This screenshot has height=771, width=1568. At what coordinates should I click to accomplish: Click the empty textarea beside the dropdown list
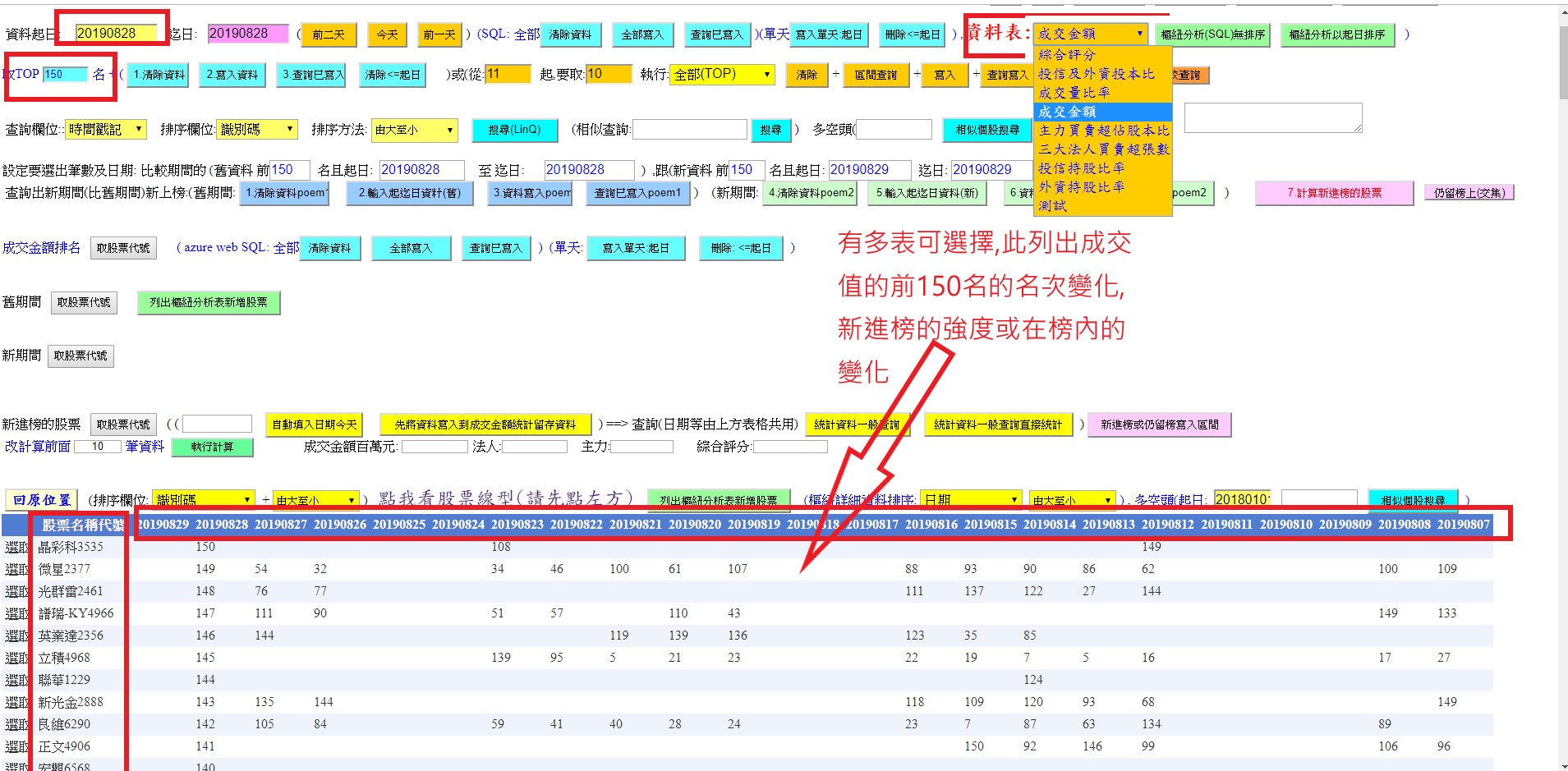1273,117
